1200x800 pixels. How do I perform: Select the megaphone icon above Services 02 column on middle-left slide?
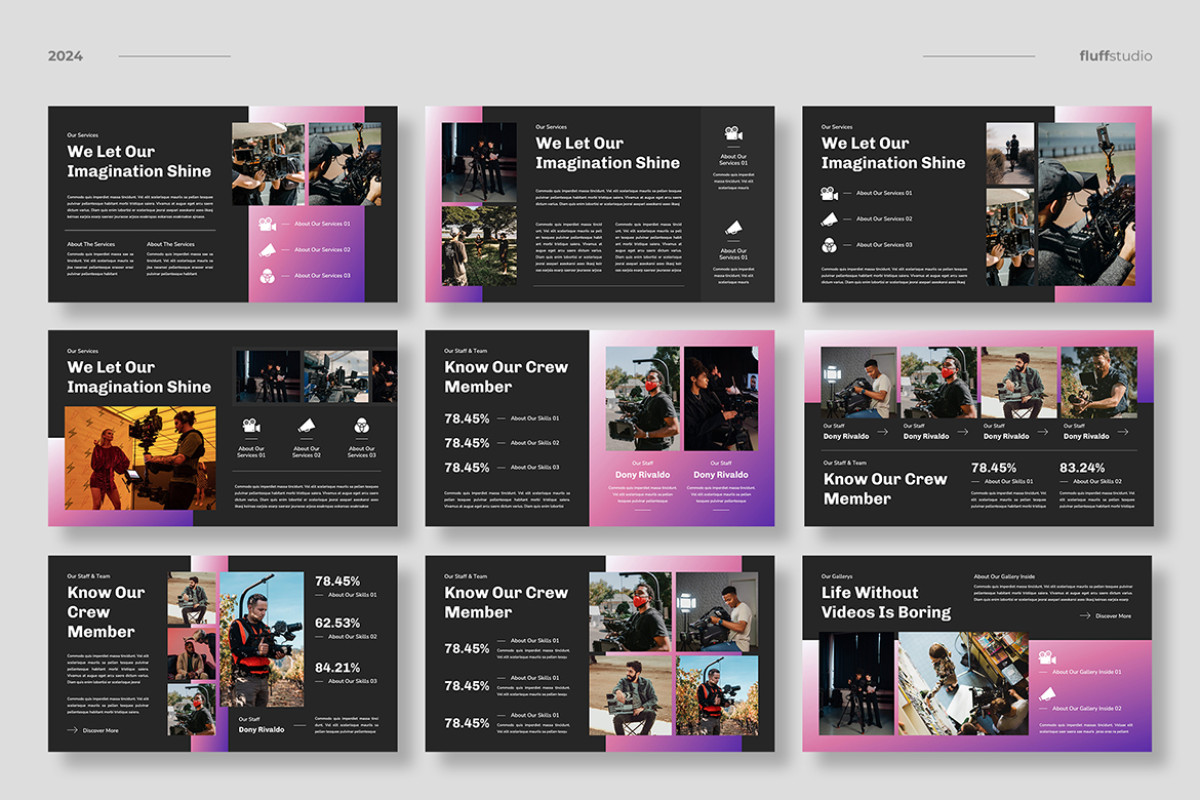[x=305, y=424]
